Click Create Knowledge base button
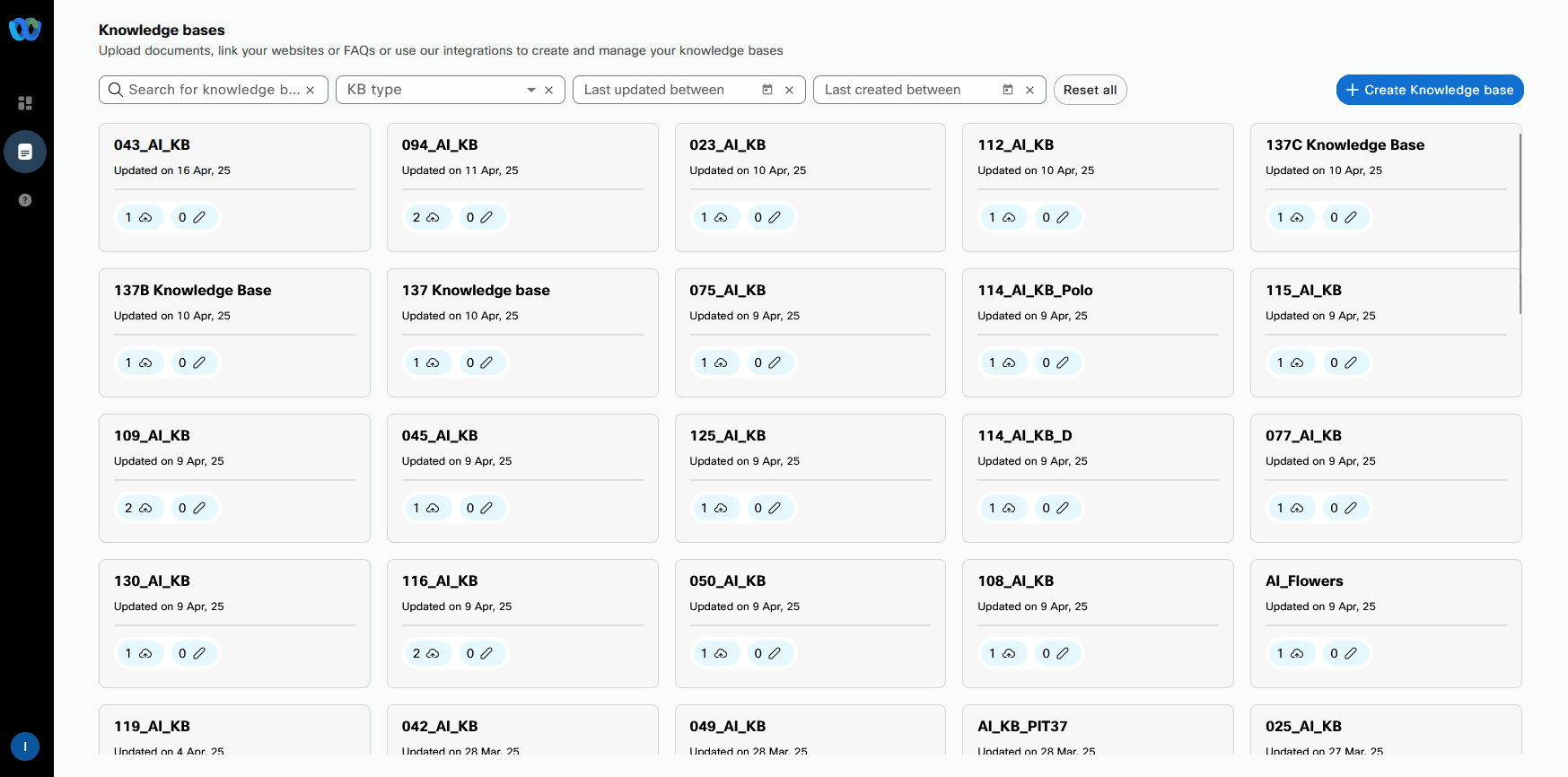Viewport: 1568px width, 777px height. [1429, 90]
